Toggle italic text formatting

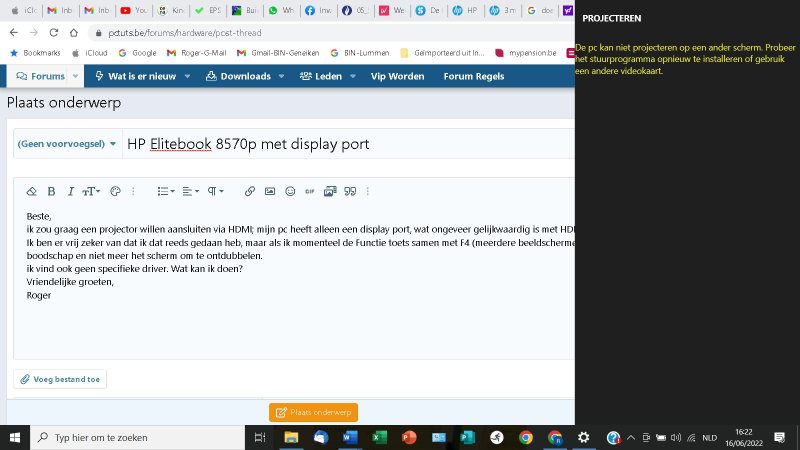pos(70,191)
